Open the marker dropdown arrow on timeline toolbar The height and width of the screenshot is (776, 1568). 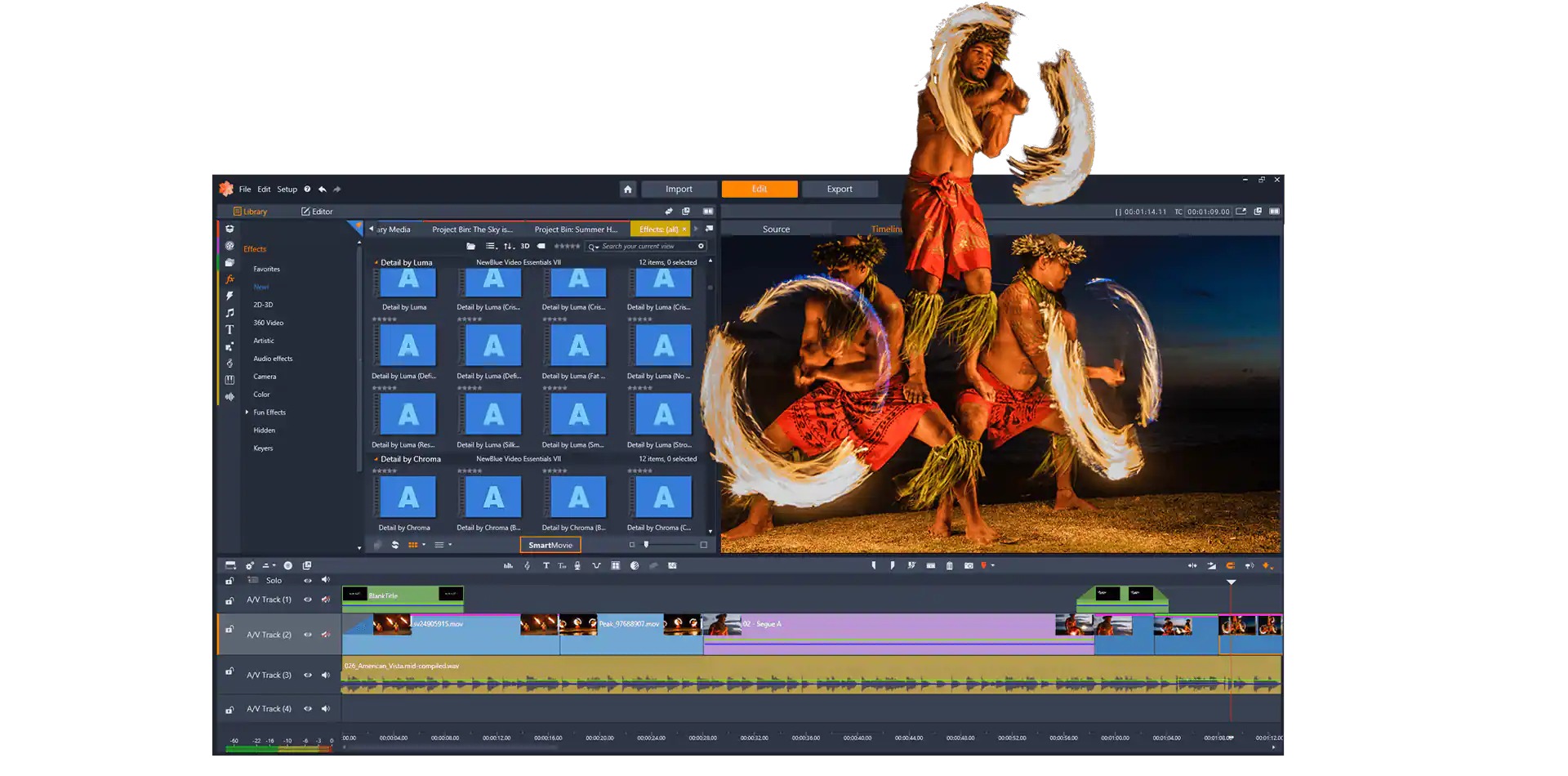[993, 565]
